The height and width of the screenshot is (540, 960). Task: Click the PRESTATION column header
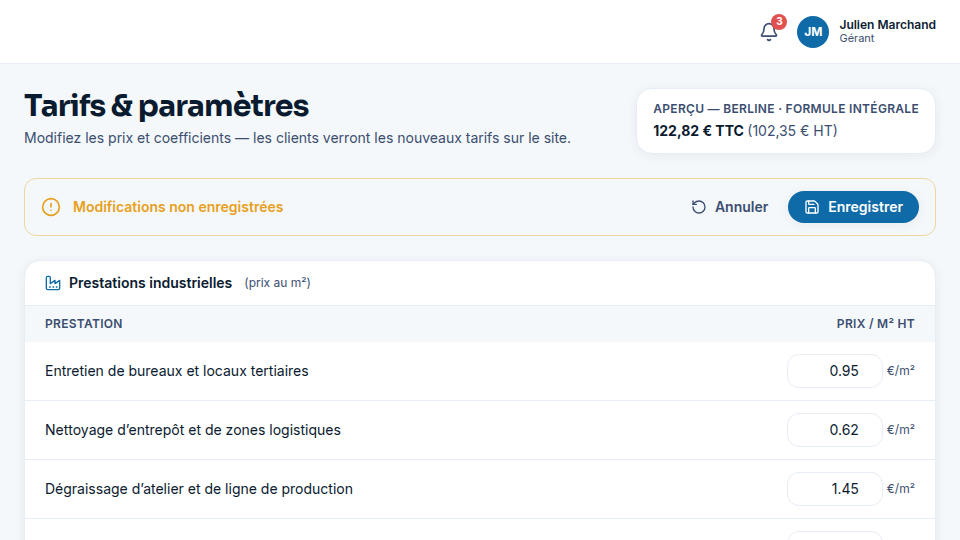[84, 324]
